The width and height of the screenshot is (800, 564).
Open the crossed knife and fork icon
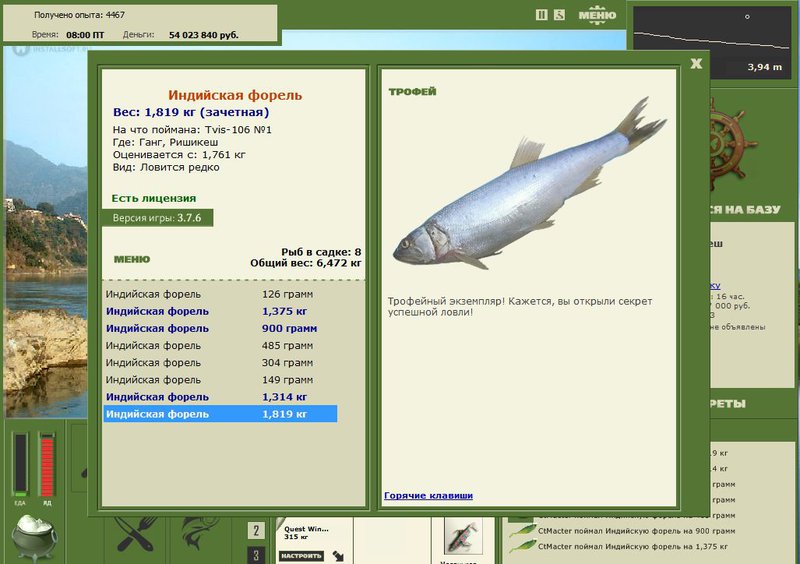pyautogui.click(x=135, y=534)
